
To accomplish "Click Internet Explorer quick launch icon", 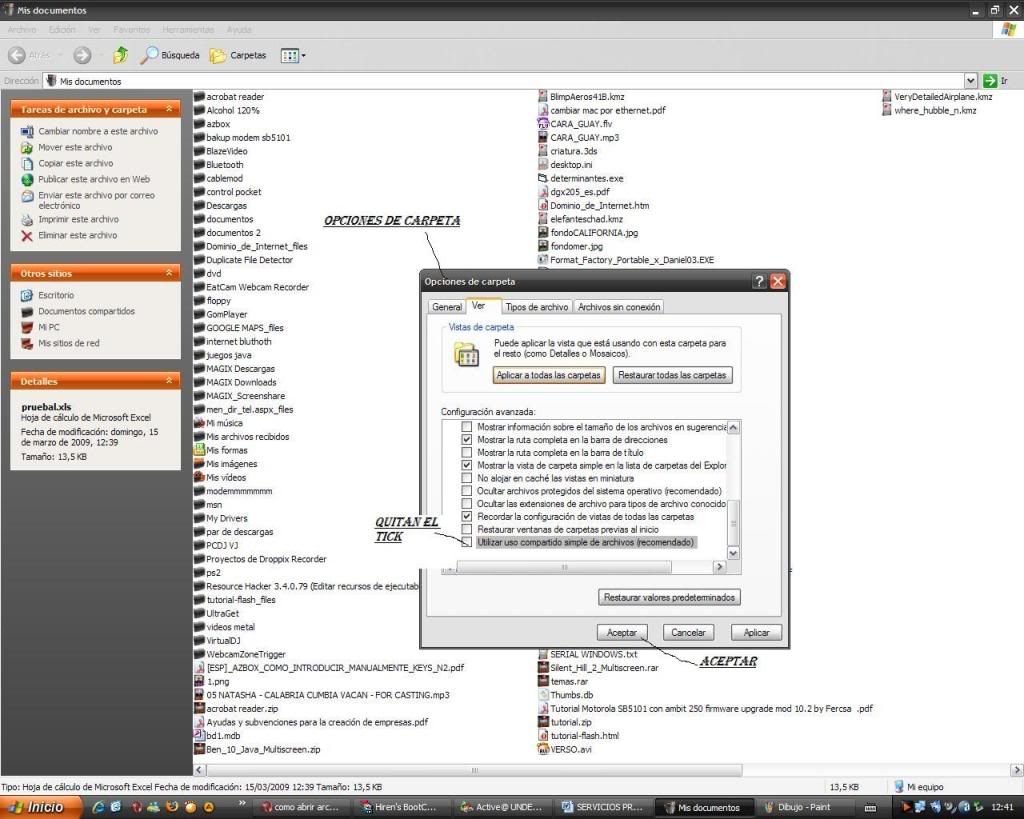I will [99, 807].
